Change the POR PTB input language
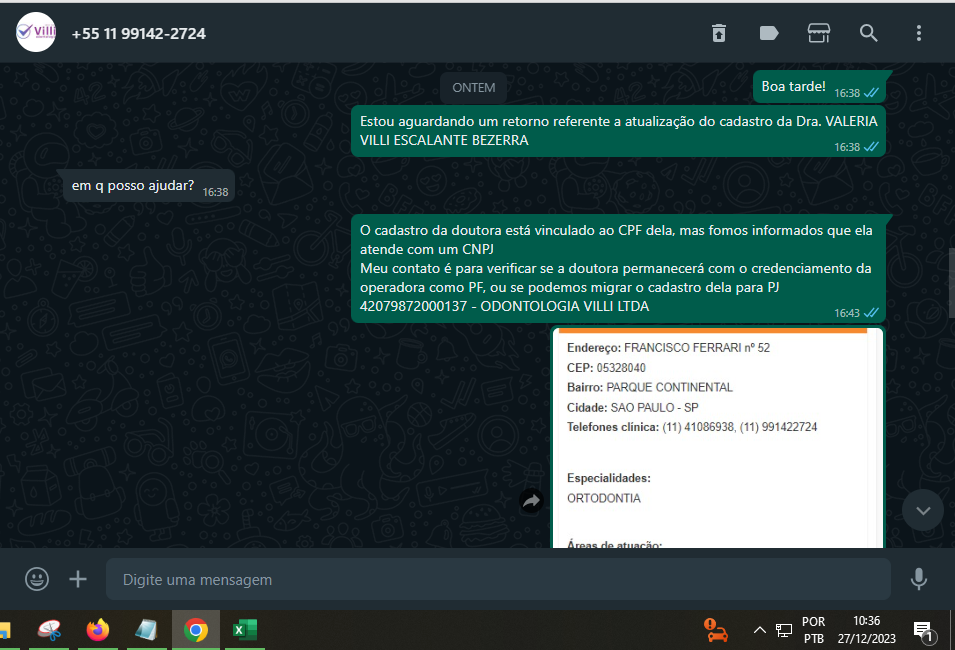Screen dimensions: 955x650 click(813, 630)
